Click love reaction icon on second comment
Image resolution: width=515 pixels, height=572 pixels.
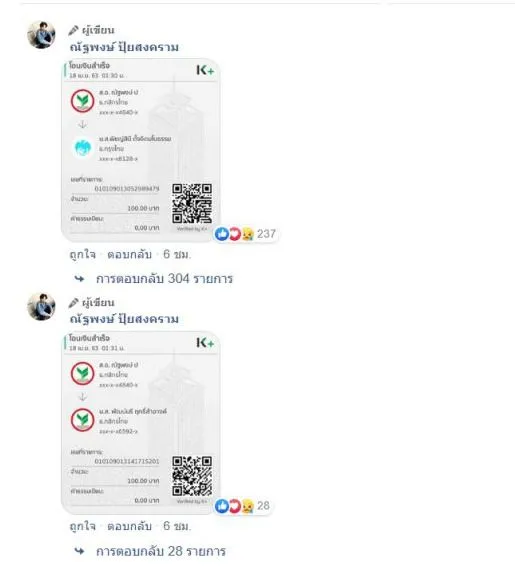tap(234, 506)
